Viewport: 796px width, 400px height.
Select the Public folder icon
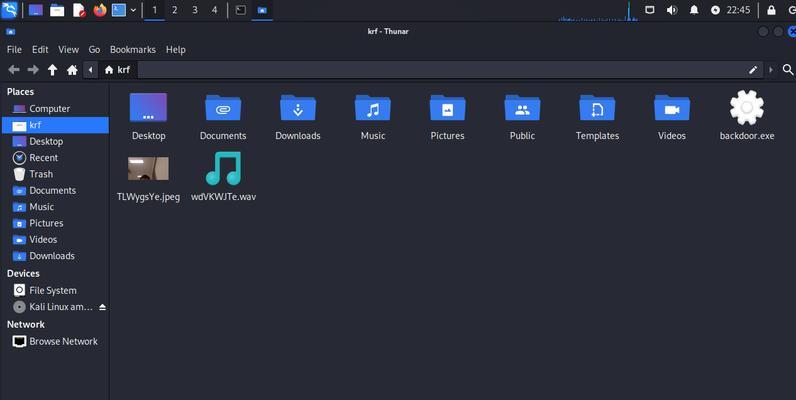[522, 107]
